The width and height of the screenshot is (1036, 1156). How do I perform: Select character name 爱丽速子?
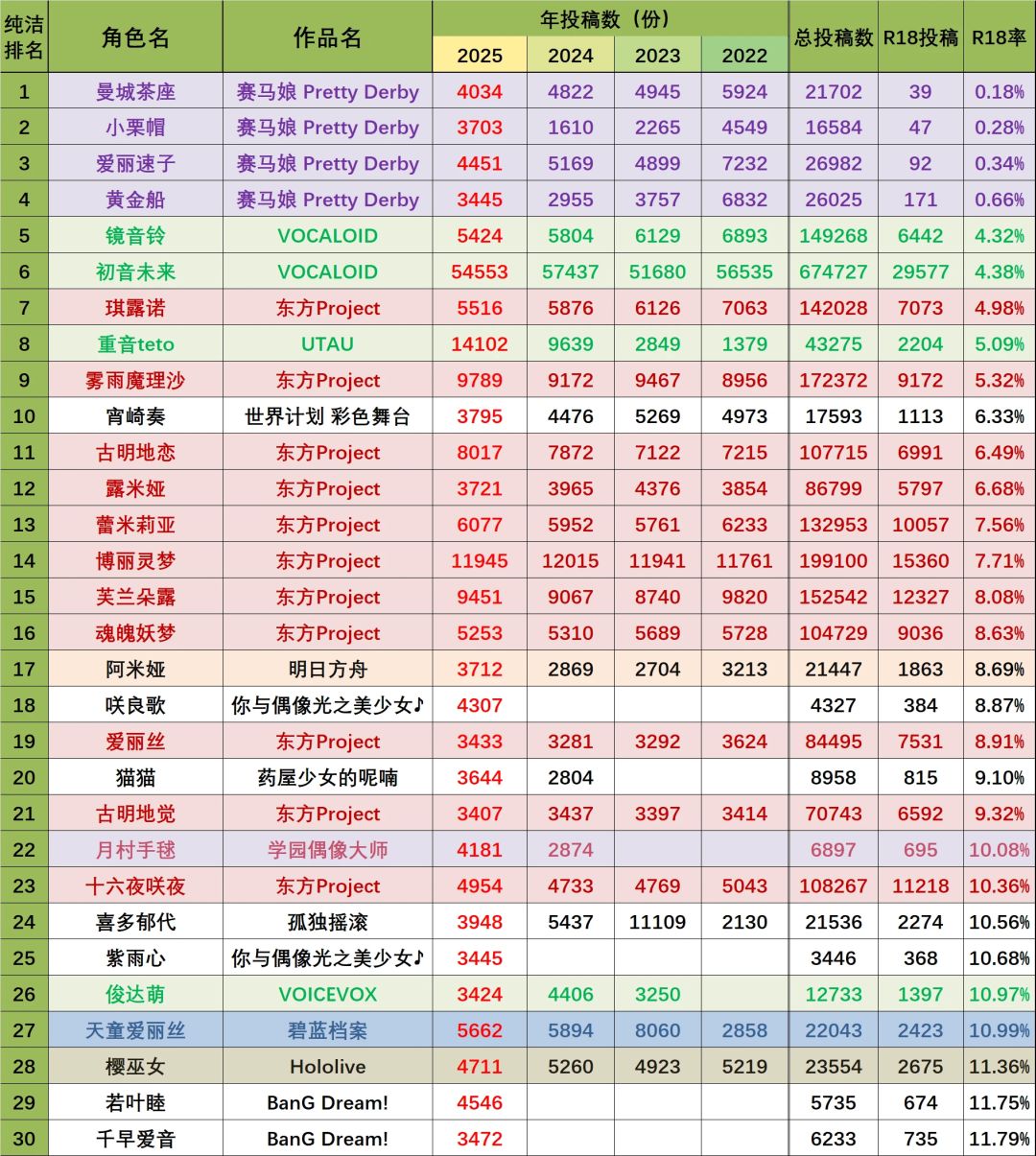pos(135,164)
